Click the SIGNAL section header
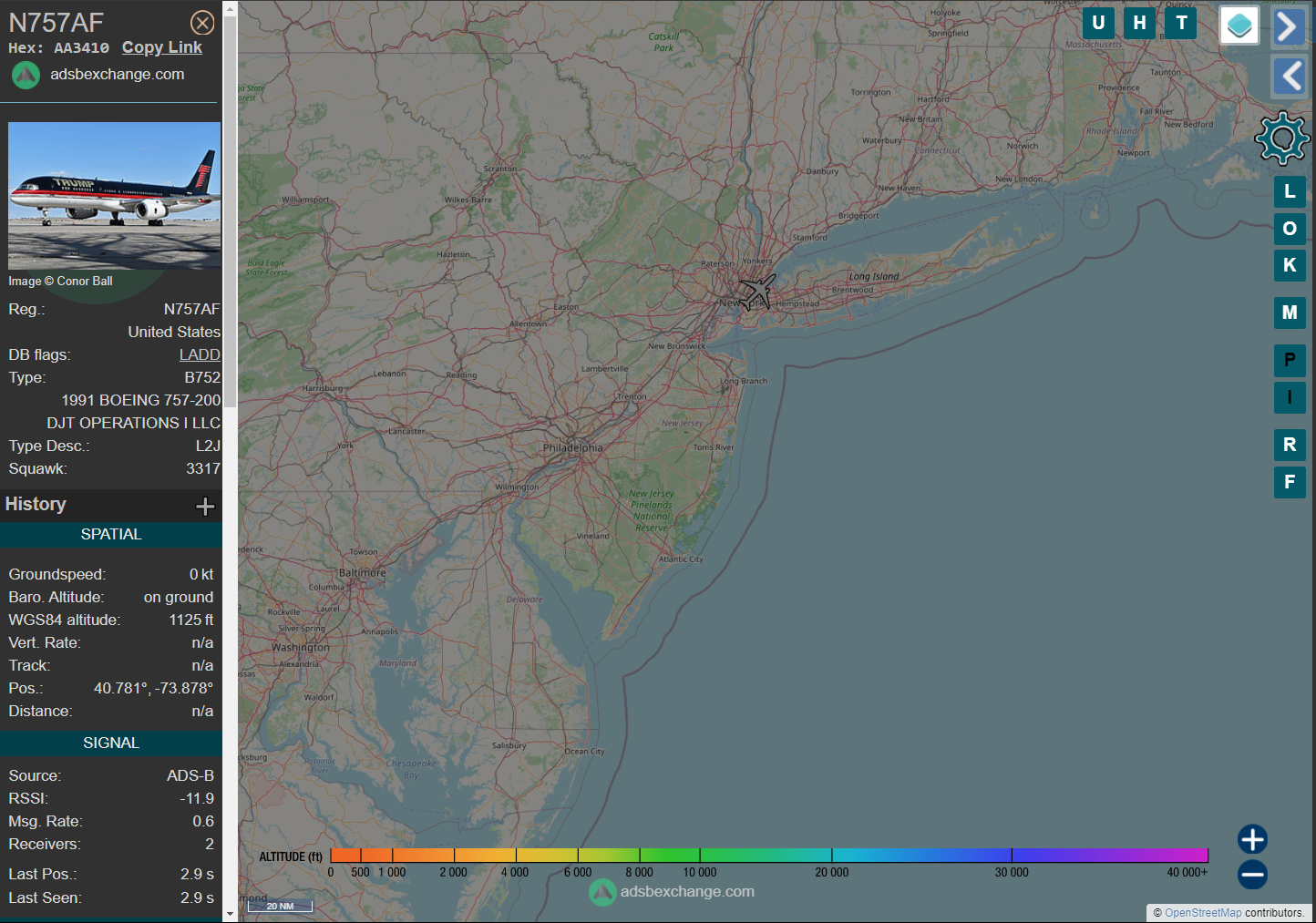Viewport: 1316px width, 923px height. [x=111, y=744]
